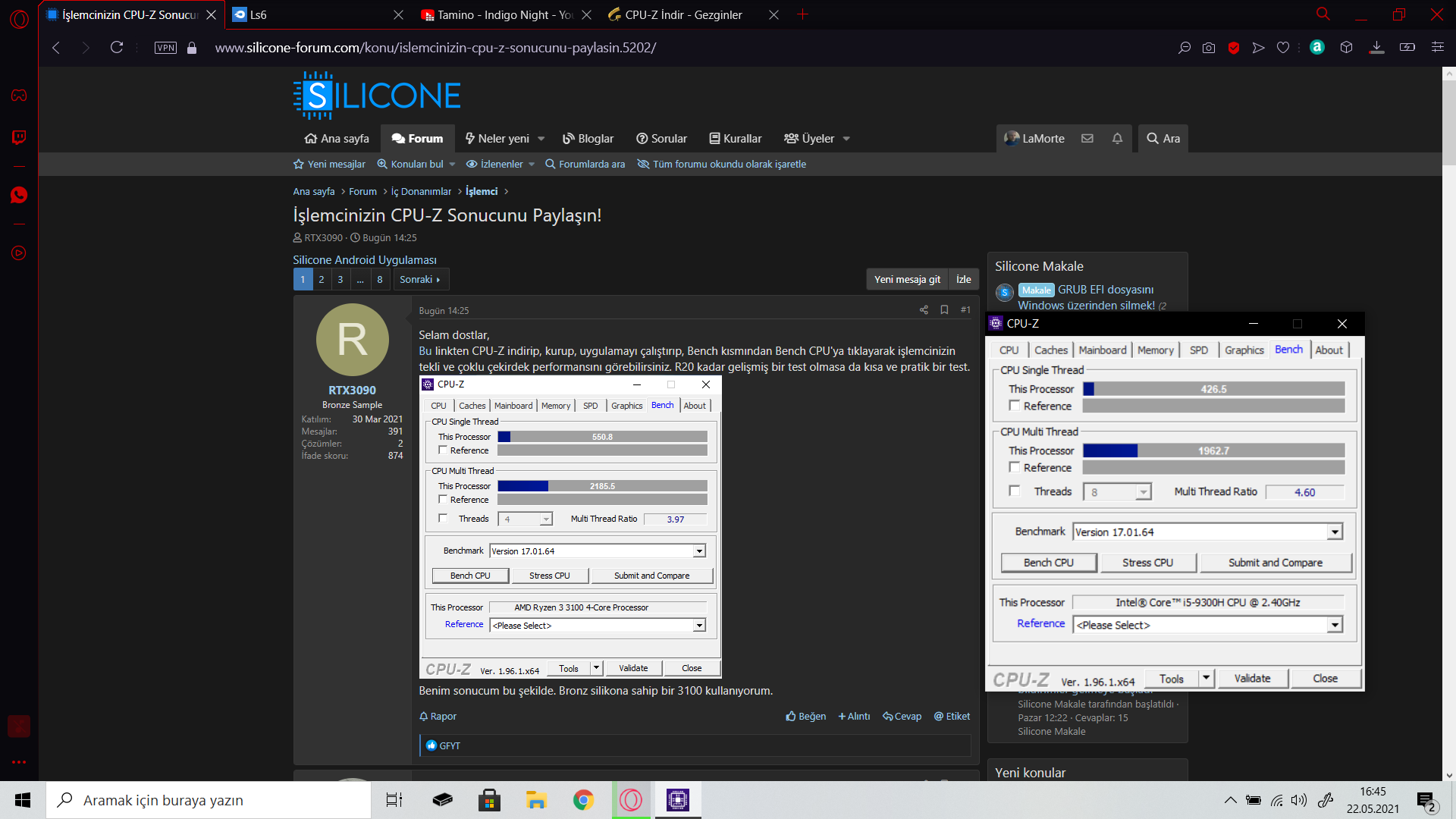Tick Multi Thread Reference checkbox in post screenshot
1456x819 pixels.
click(443, 500)
